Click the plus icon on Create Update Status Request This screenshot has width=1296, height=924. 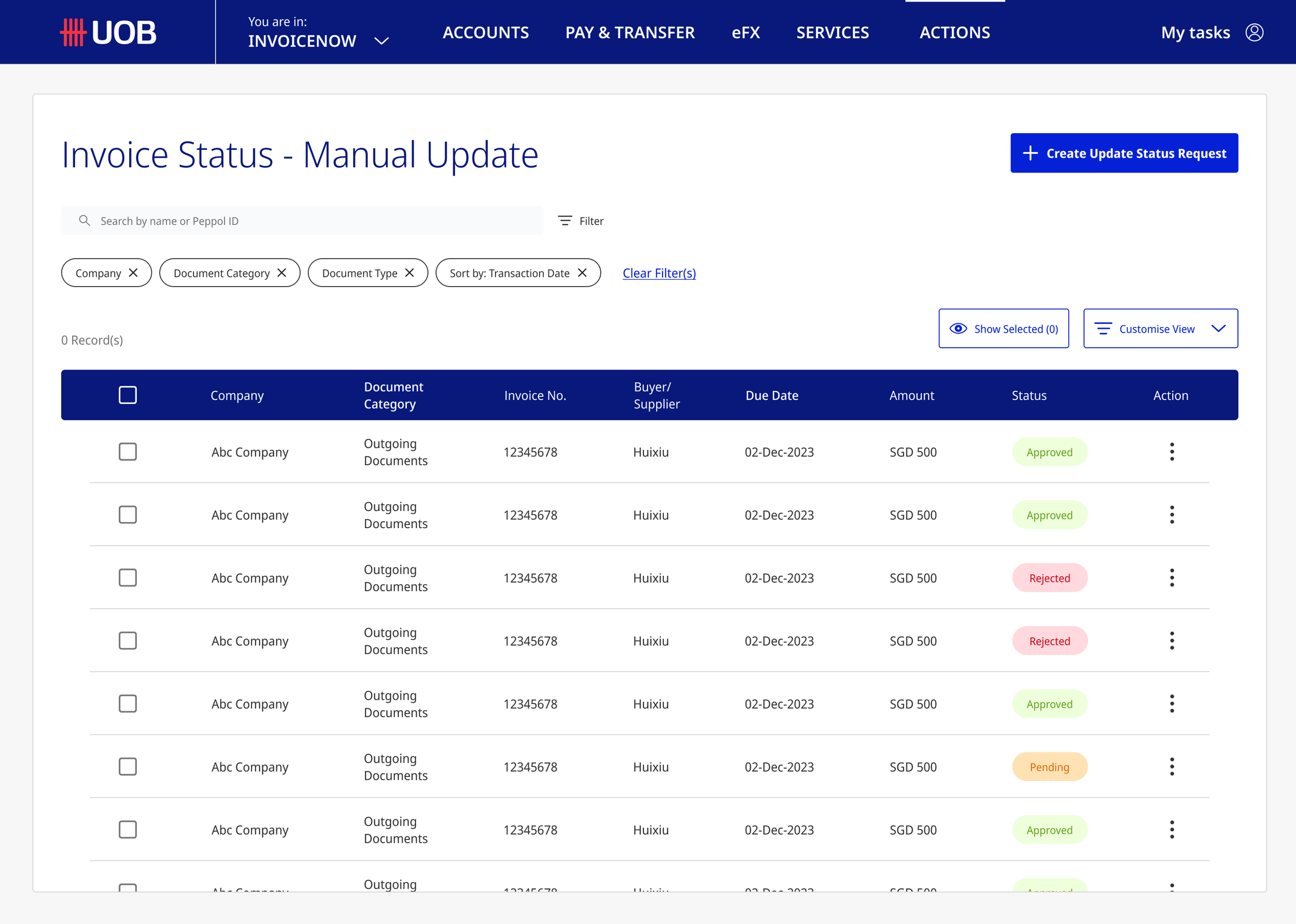click(1030, 153)
